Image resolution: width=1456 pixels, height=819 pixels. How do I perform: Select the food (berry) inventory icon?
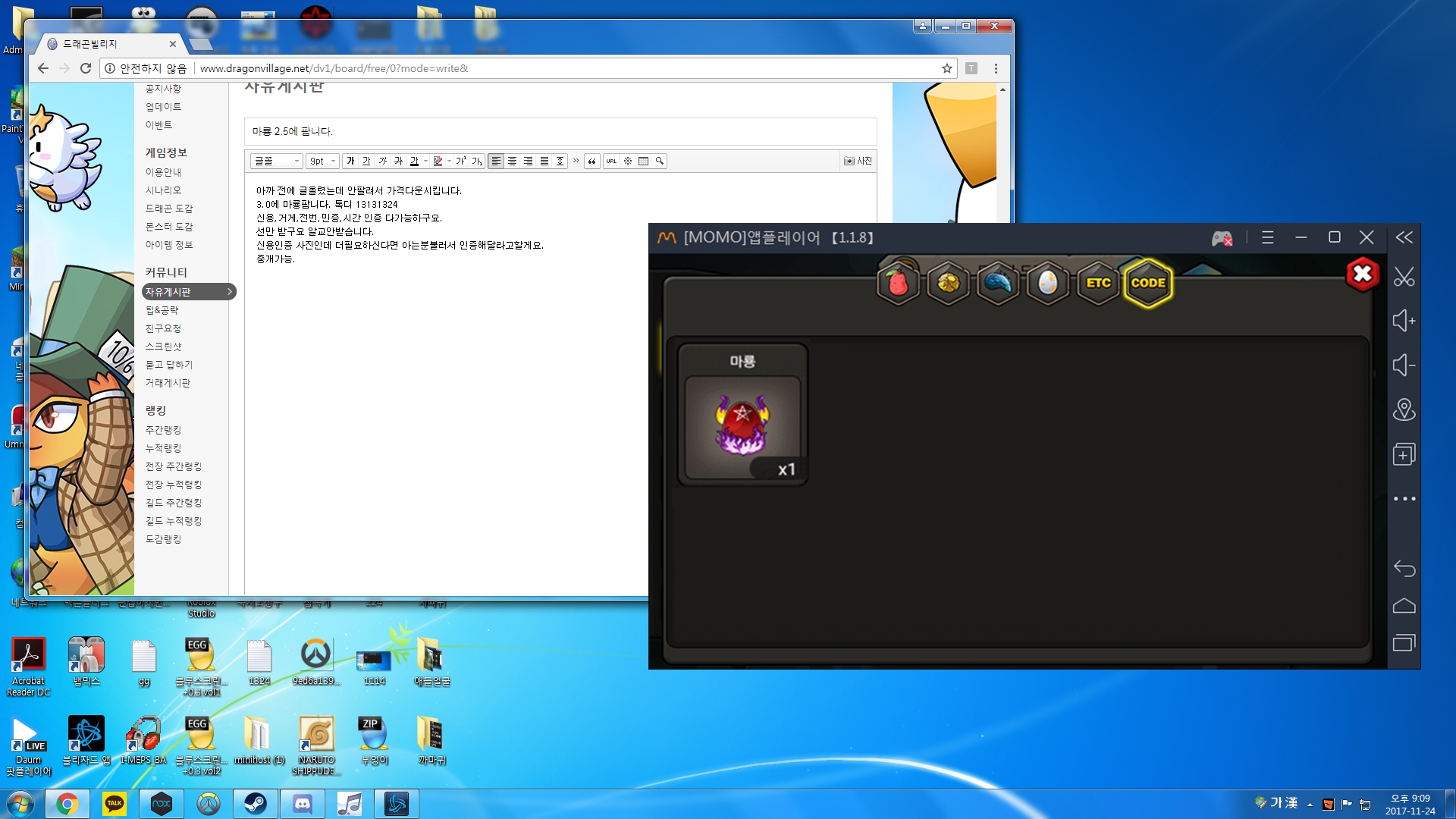coord(898,283)
